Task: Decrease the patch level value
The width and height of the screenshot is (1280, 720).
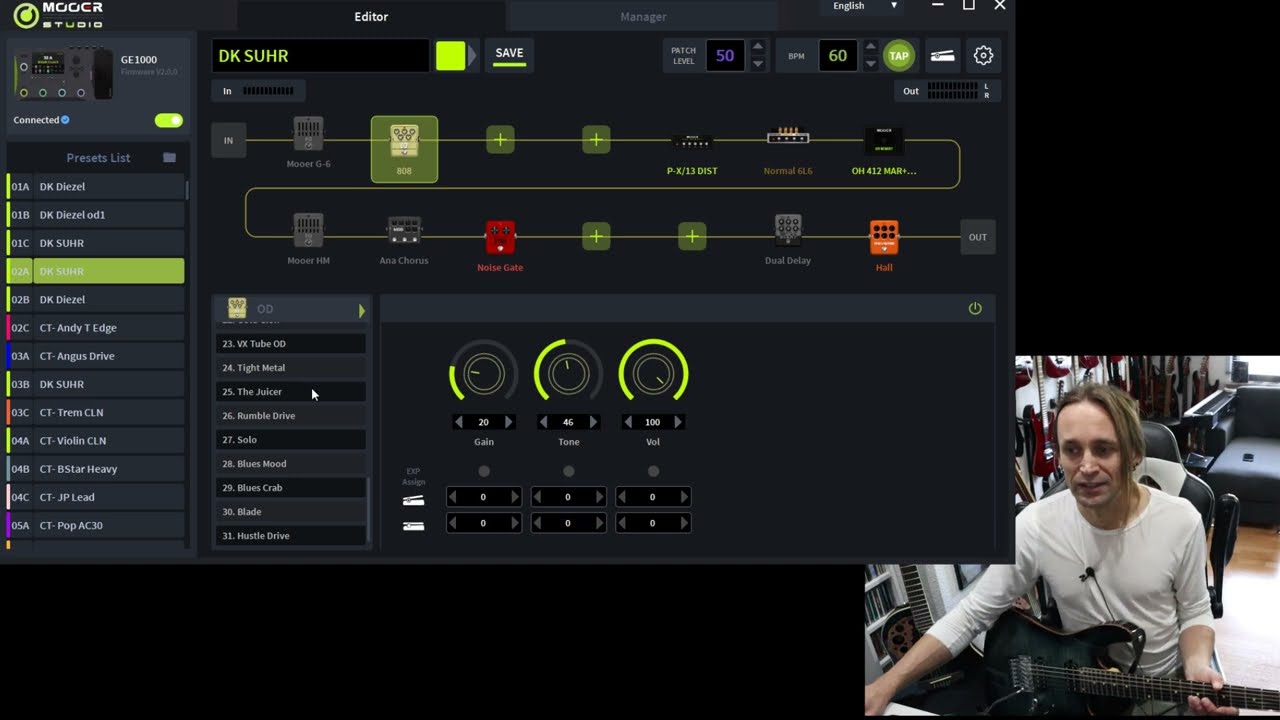Action: 758,64
